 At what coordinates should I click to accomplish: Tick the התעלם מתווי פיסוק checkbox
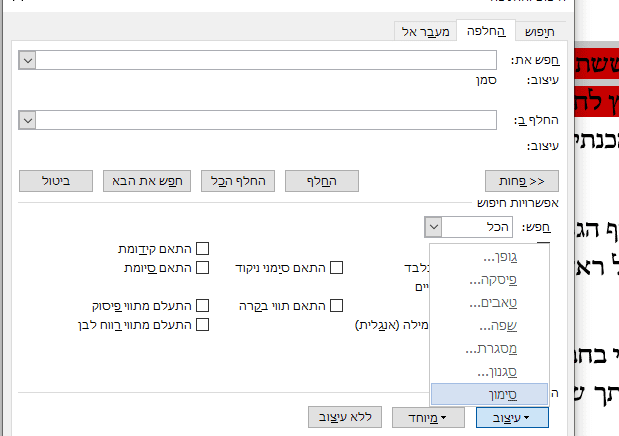(x=202, y=305)
